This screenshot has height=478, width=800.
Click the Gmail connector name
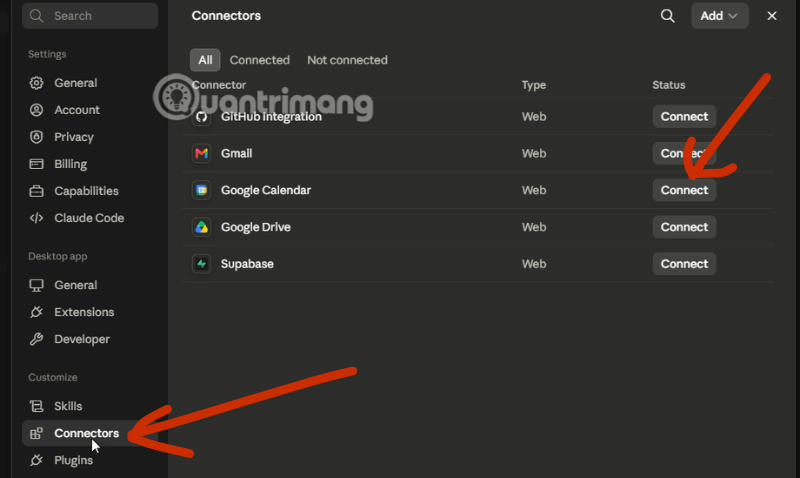click(x=236, y=153)
